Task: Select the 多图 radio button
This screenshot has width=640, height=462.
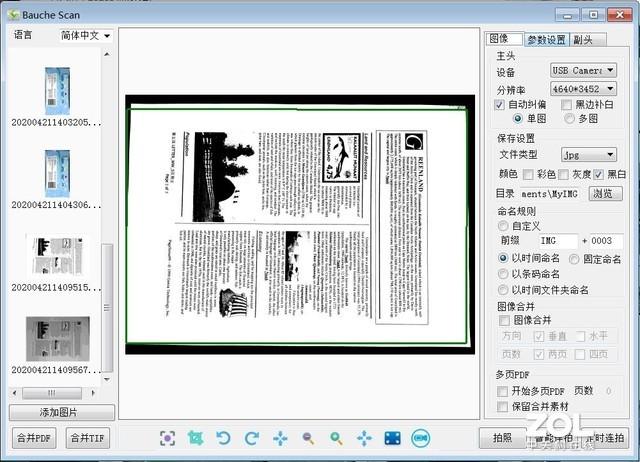Action: click(x=569, y=119)
